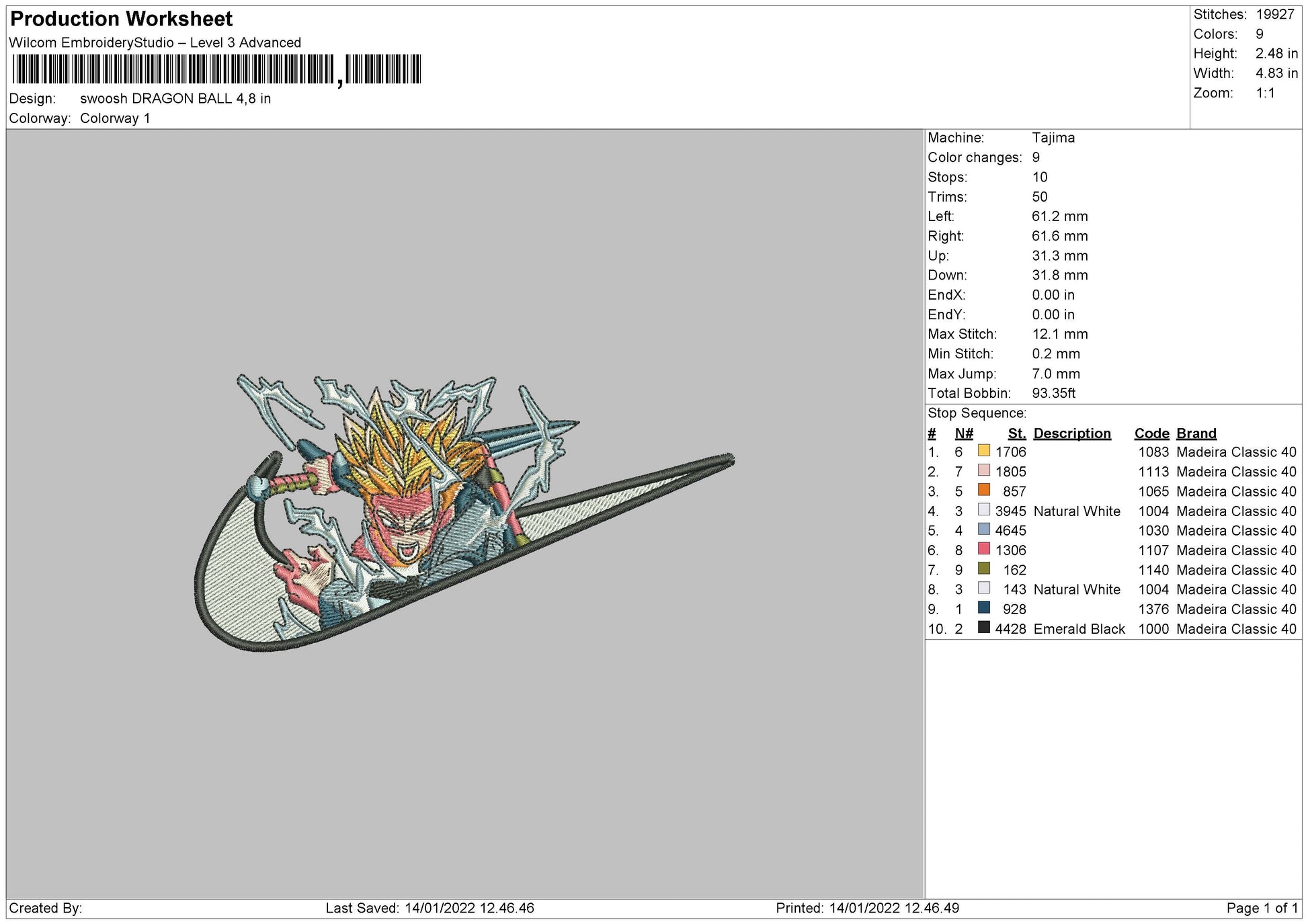
Task: Click the N# column header
Action: (x=963, y=433)
